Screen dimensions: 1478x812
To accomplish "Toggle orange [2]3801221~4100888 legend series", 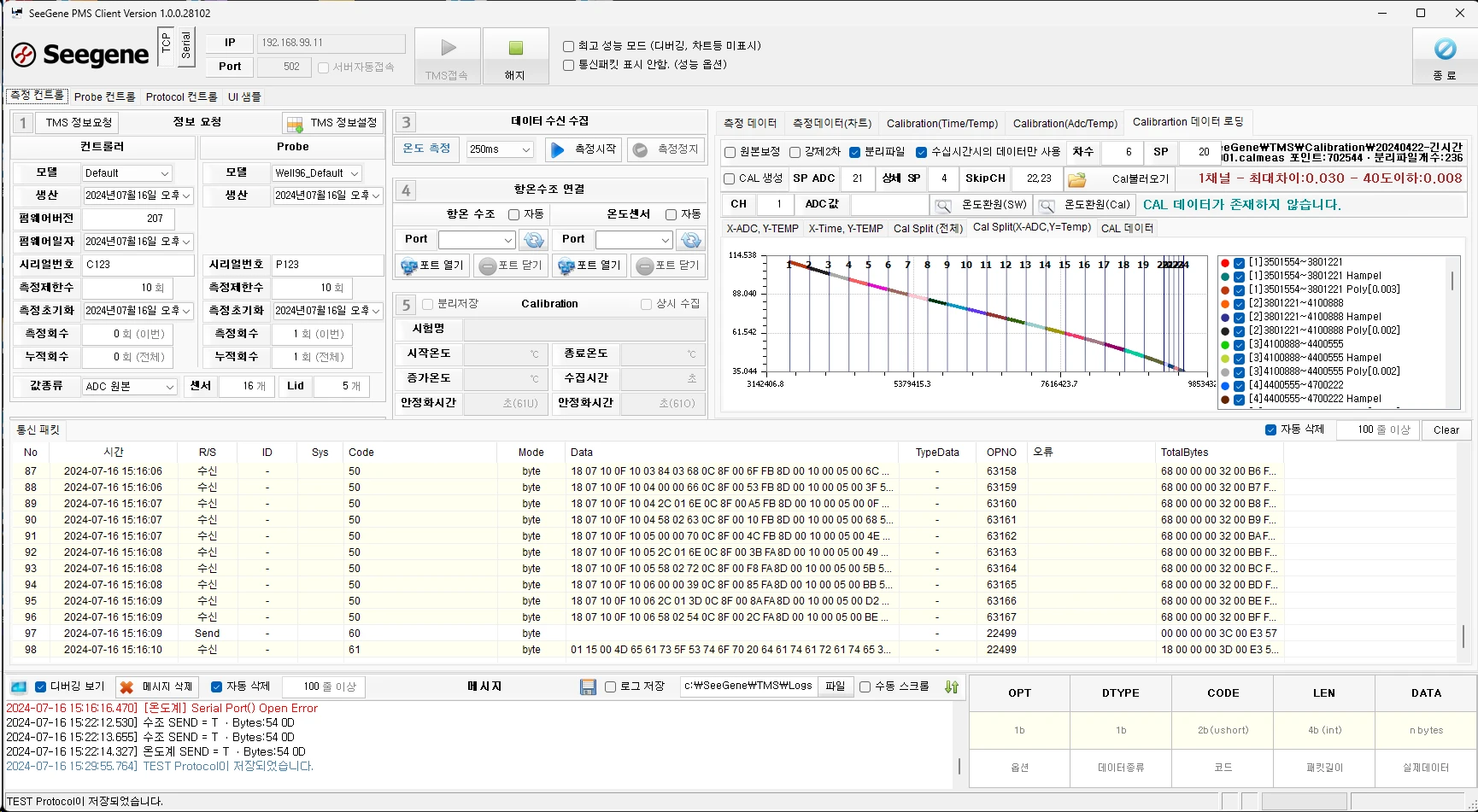I will 1239,303.
